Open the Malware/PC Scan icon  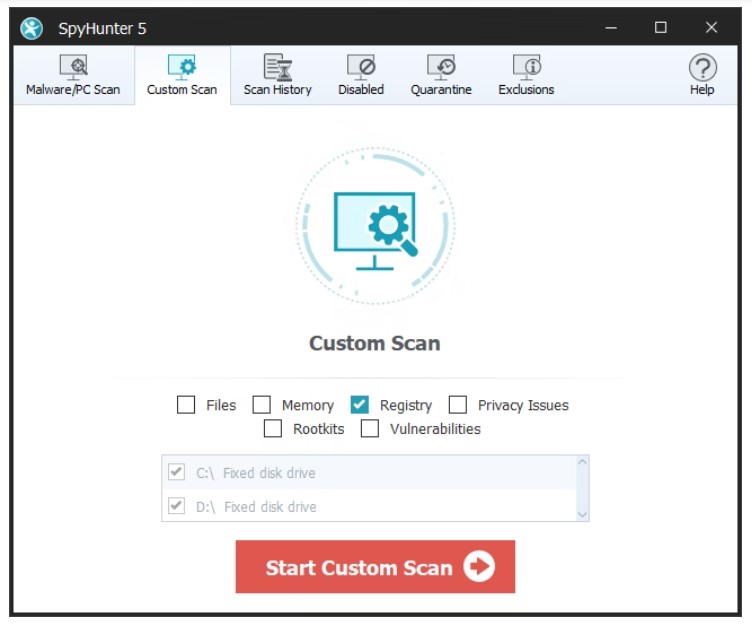pyautogui.click(x=73, y=67)
